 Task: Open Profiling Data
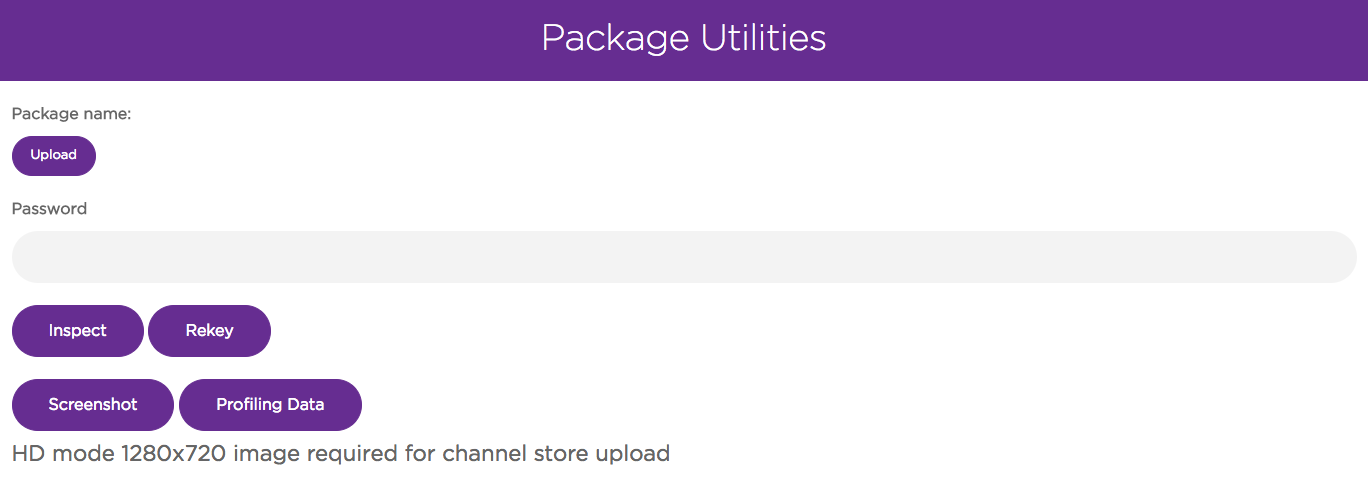(270, 405)
